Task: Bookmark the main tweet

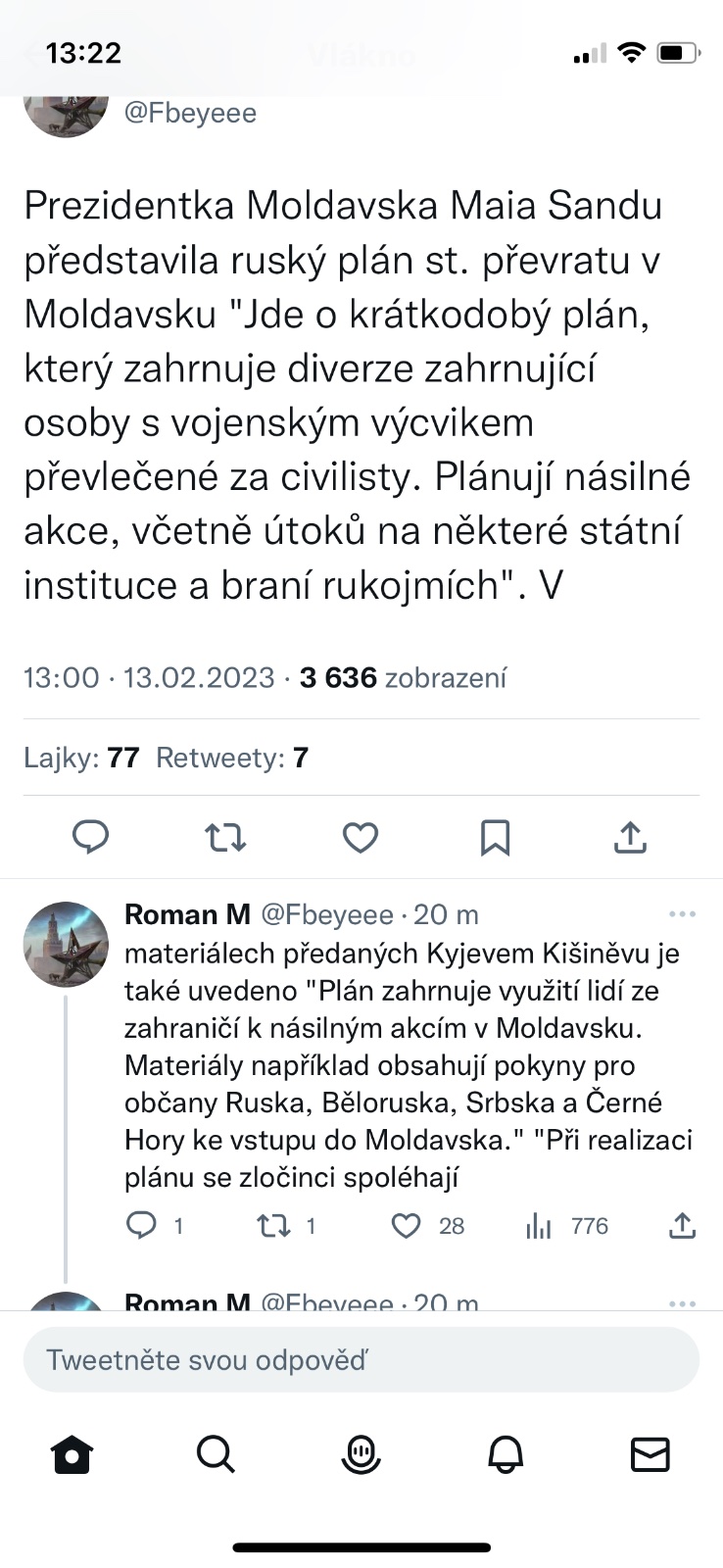Action: point(495,838)
